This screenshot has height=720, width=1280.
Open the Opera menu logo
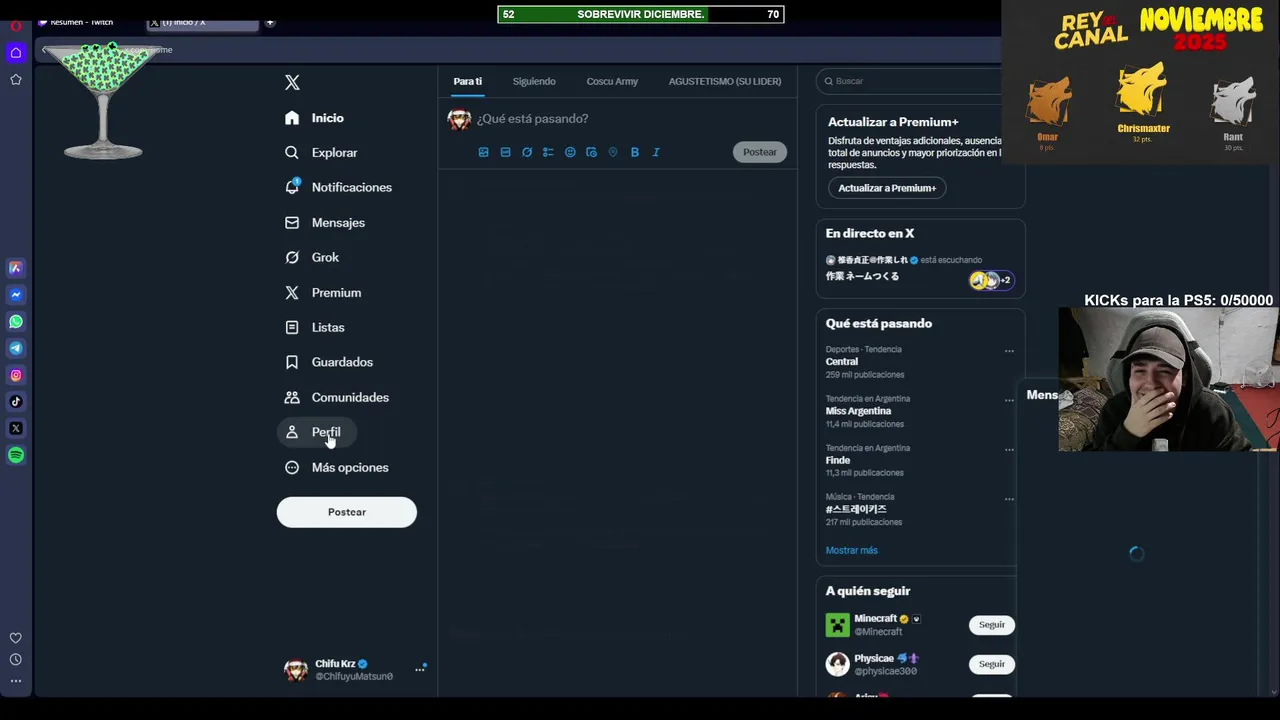[x=16, y=26]
